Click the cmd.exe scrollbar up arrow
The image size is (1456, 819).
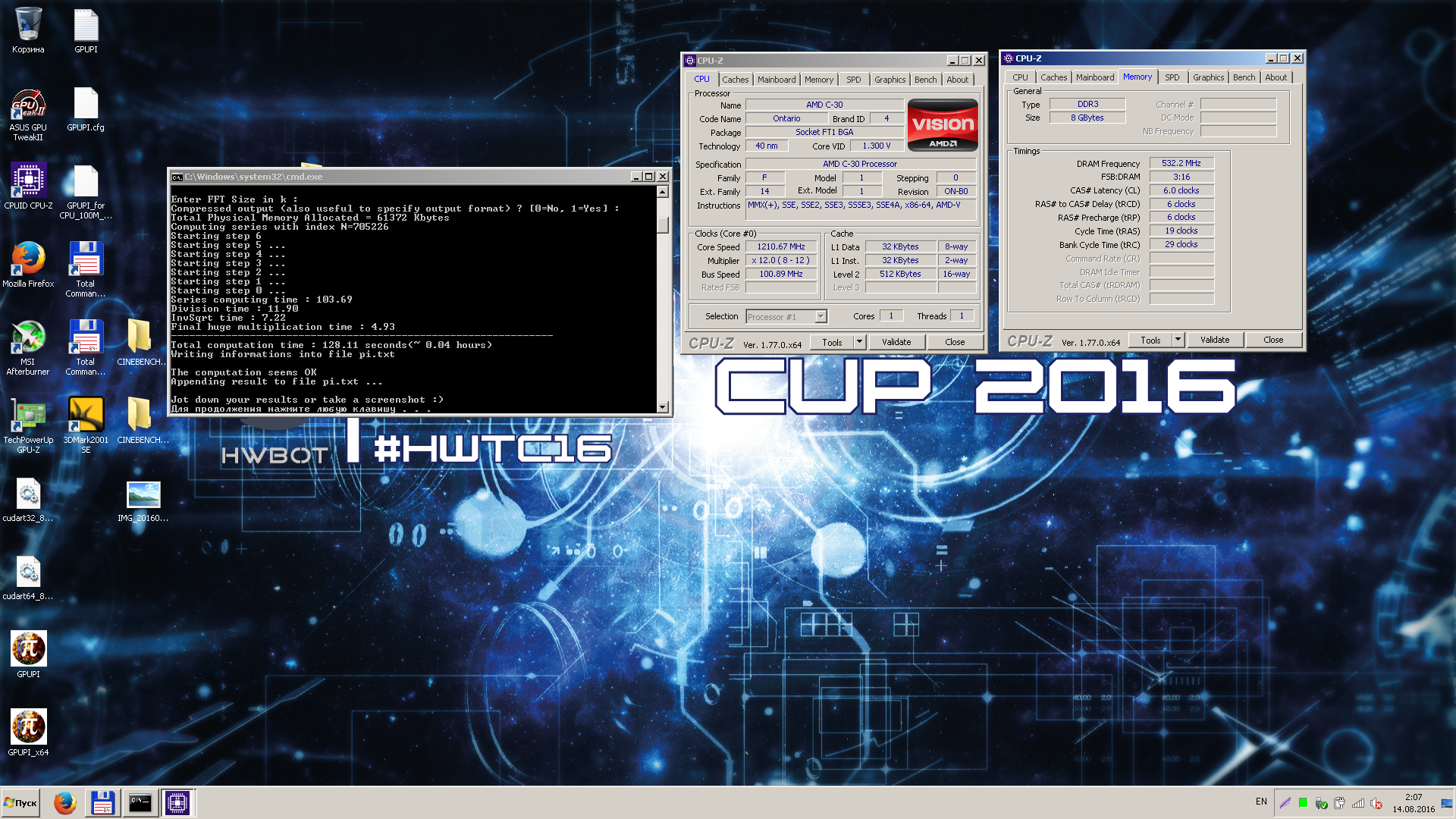tap(663, 192)
